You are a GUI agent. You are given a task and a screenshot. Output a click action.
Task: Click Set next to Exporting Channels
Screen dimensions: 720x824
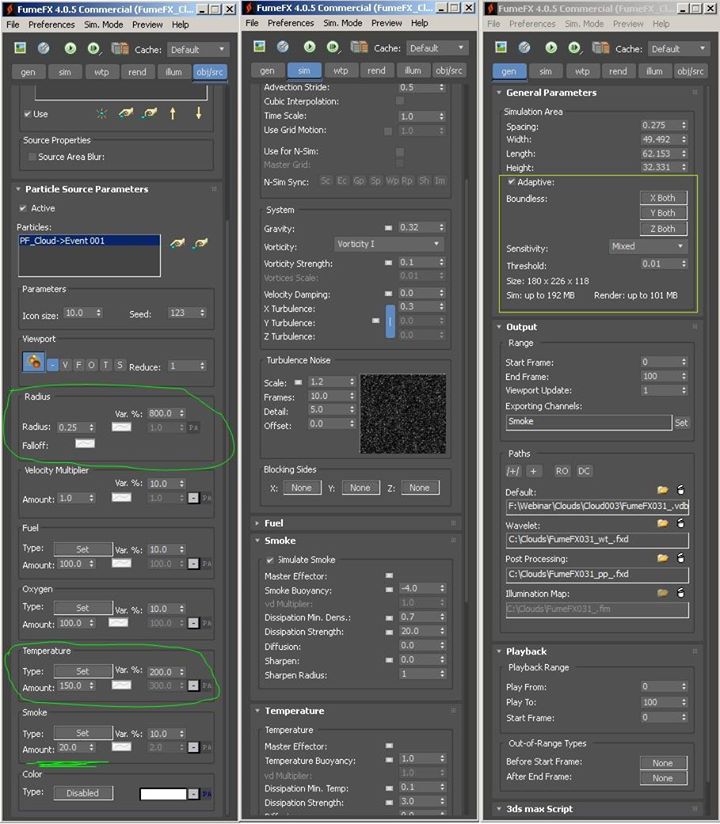[681, 423]
